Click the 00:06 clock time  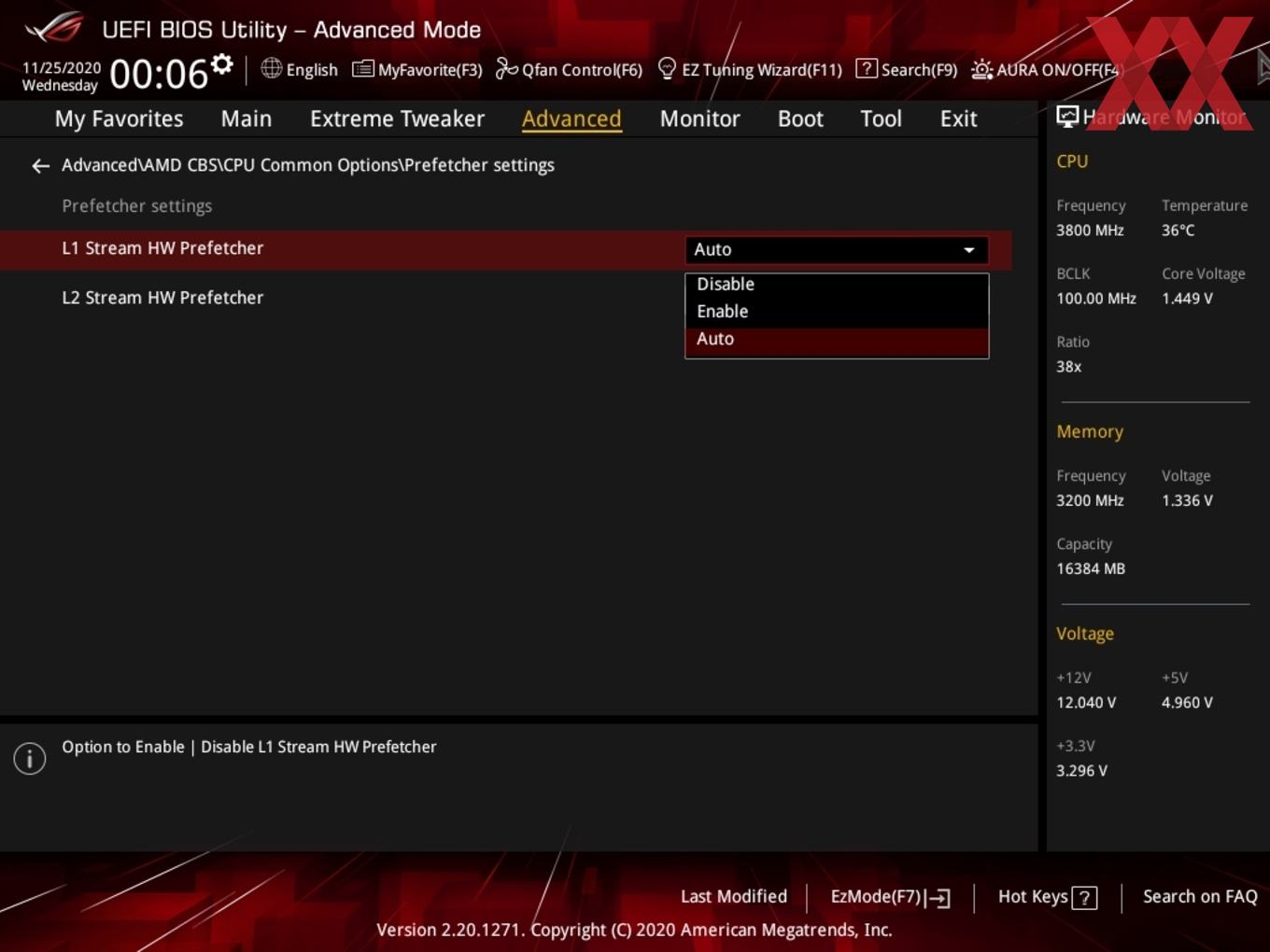(159, 74)
